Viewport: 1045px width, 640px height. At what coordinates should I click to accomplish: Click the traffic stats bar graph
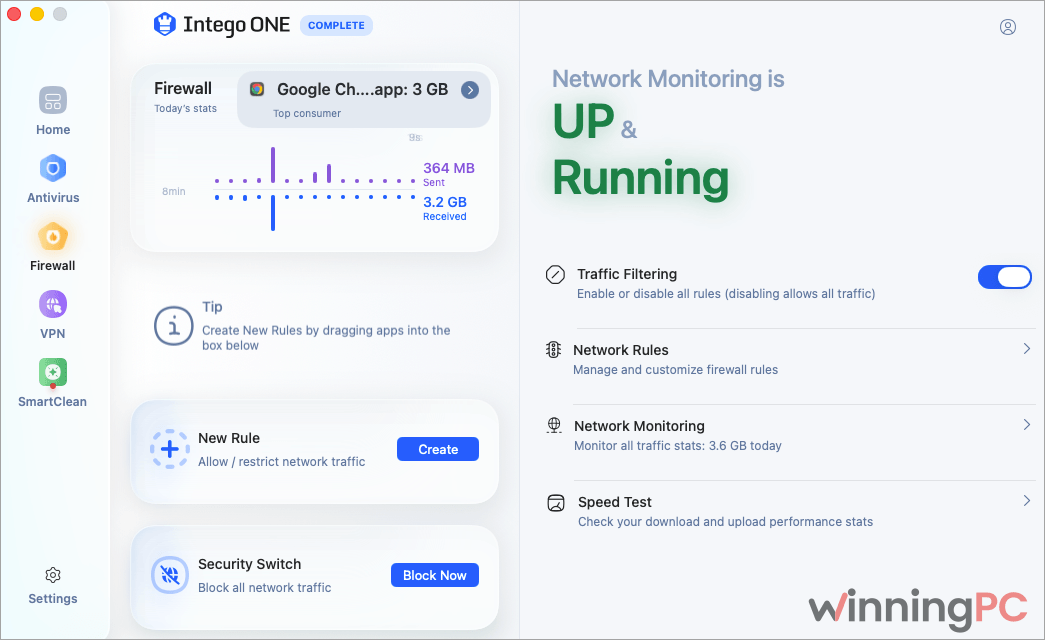(x=315, y=189)
